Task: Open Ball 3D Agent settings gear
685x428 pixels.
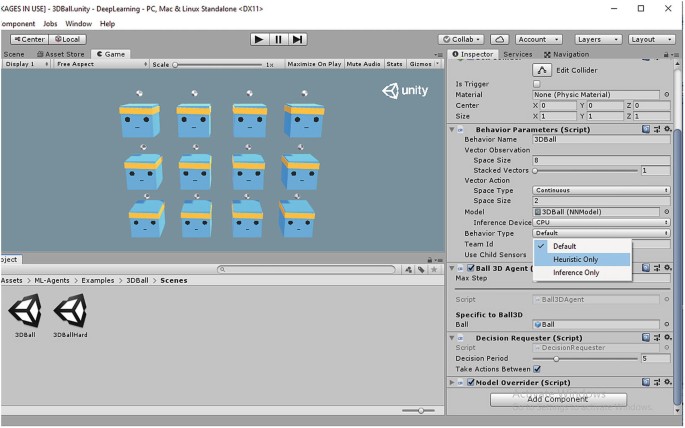Action: 668,268
